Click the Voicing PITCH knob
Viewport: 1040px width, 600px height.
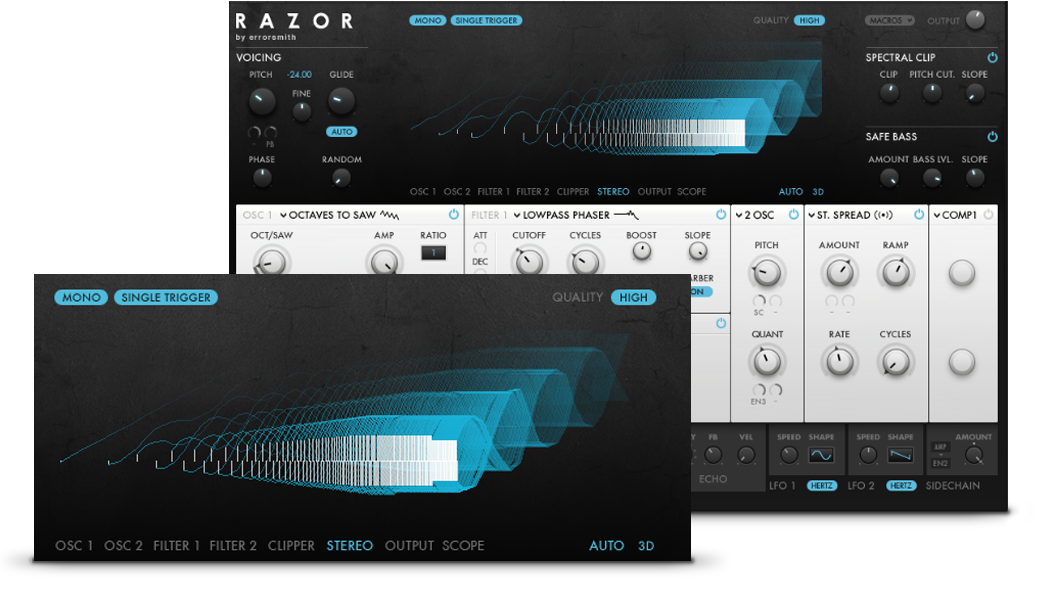pyautogui.click(x=261, y=101)
